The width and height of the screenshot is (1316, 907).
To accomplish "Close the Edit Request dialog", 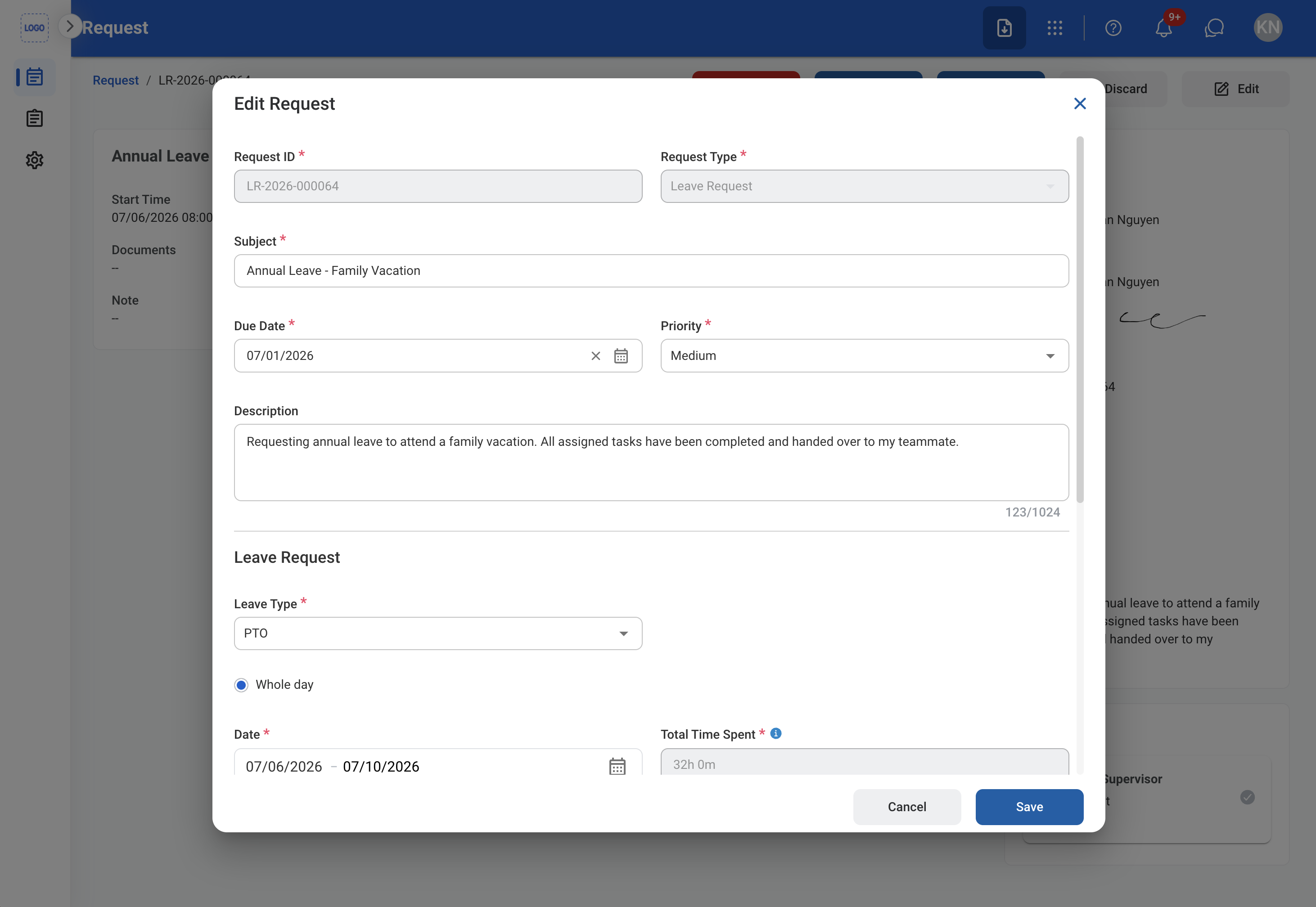I will point(1080,103).
